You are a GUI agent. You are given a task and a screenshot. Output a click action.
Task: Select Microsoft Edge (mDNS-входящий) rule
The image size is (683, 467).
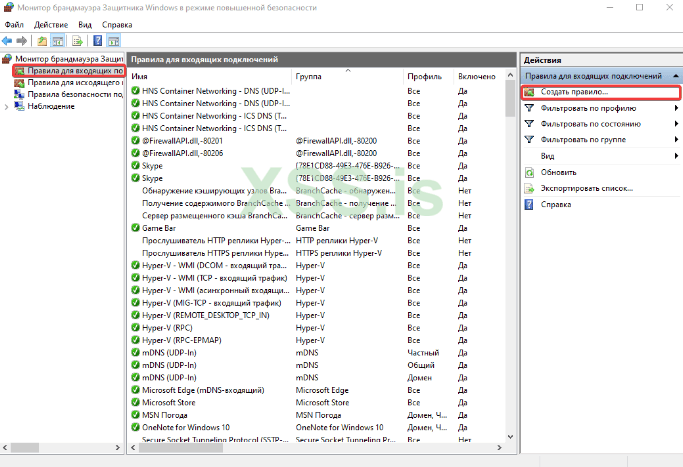(317, 390)
